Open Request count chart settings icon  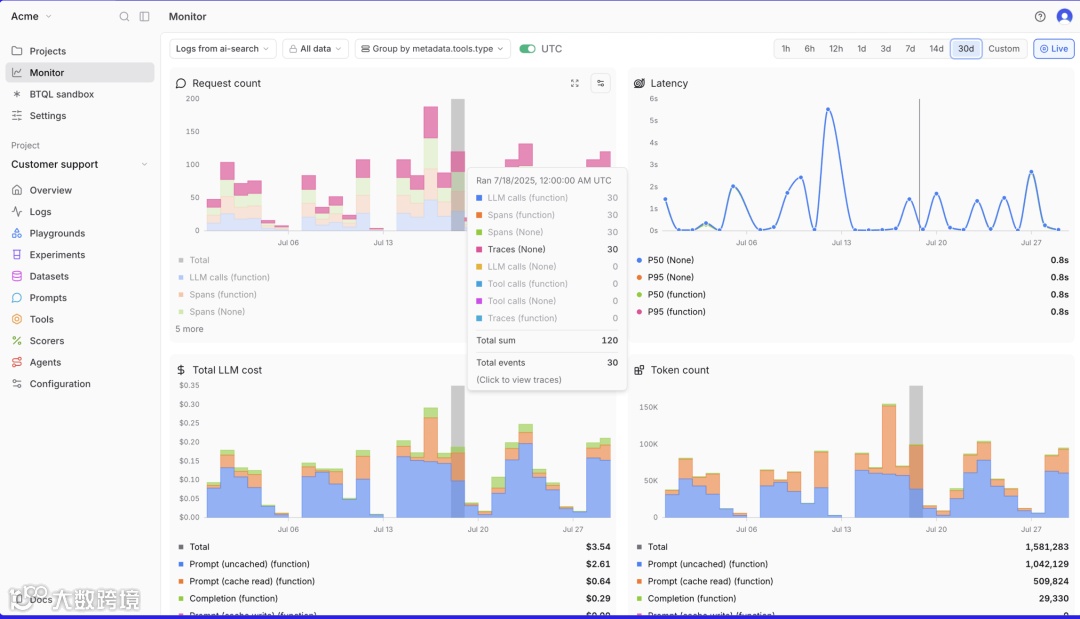coord(601,83)
